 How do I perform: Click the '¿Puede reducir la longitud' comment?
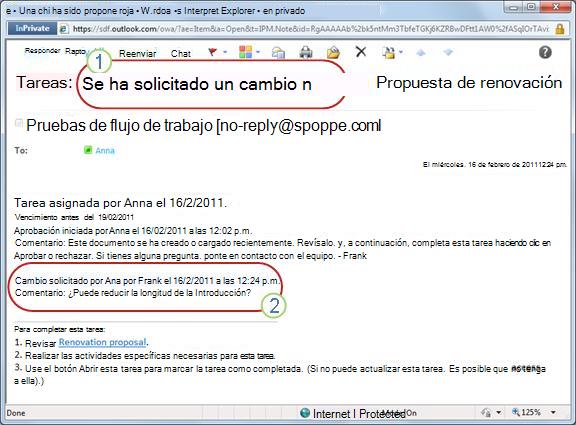(x=159, y=293)
